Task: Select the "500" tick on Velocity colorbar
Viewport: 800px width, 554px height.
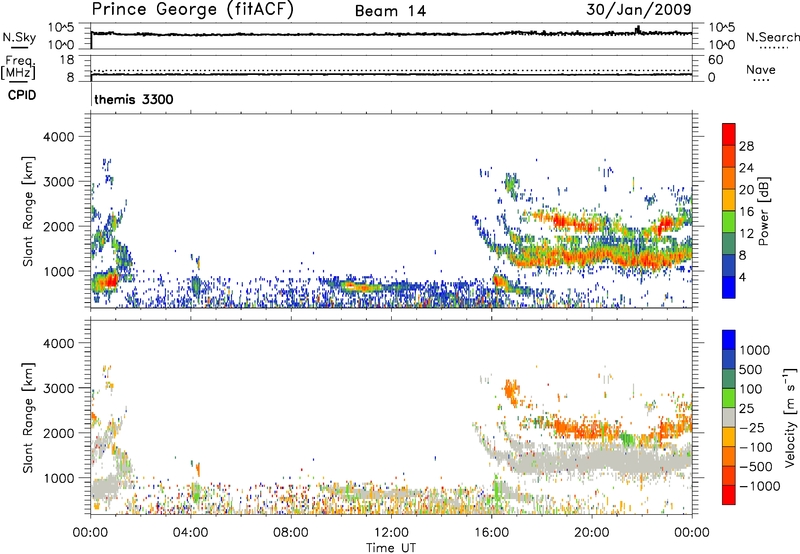Action: pos(751,370)
